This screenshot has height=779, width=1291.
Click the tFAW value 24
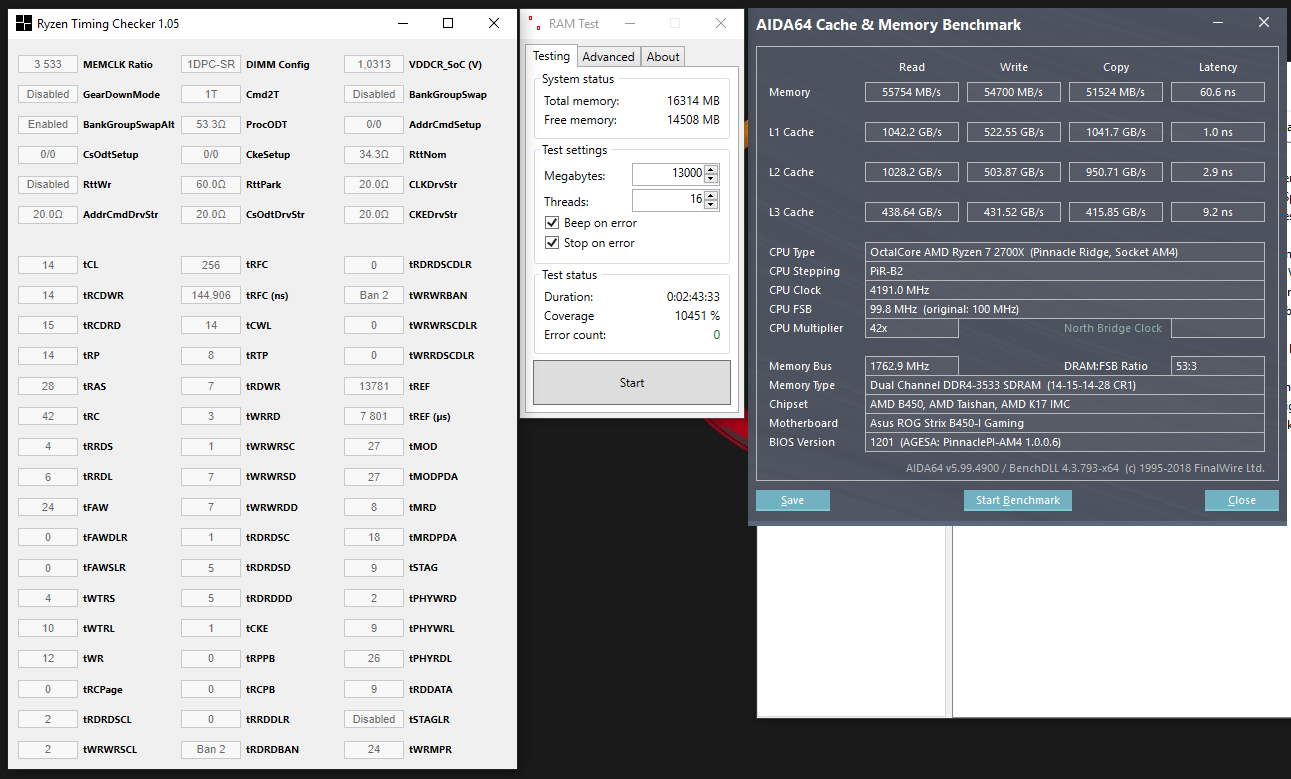pos(48,507)
